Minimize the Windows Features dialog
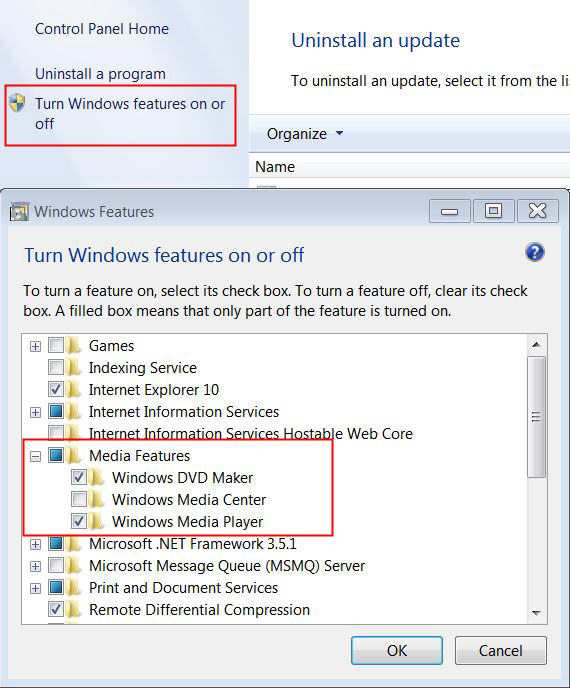This screenshot has width=570, height=688. (449, 211)
